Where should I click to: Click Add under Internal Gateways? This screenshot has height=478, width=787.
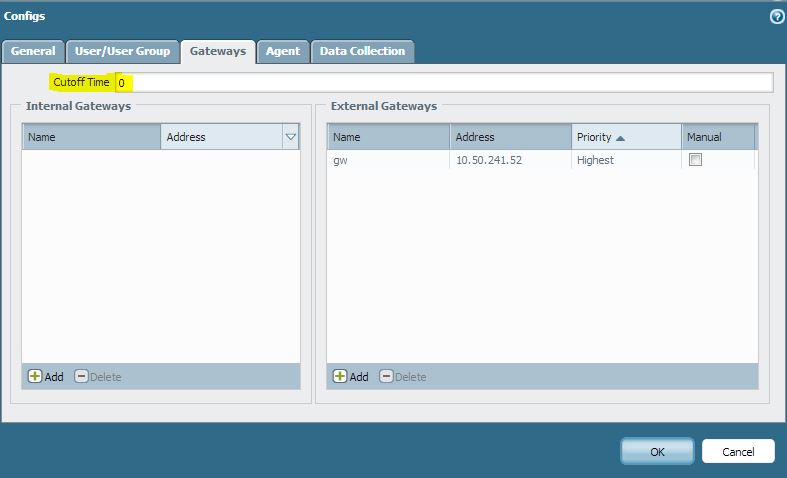(x=45, y=377)
